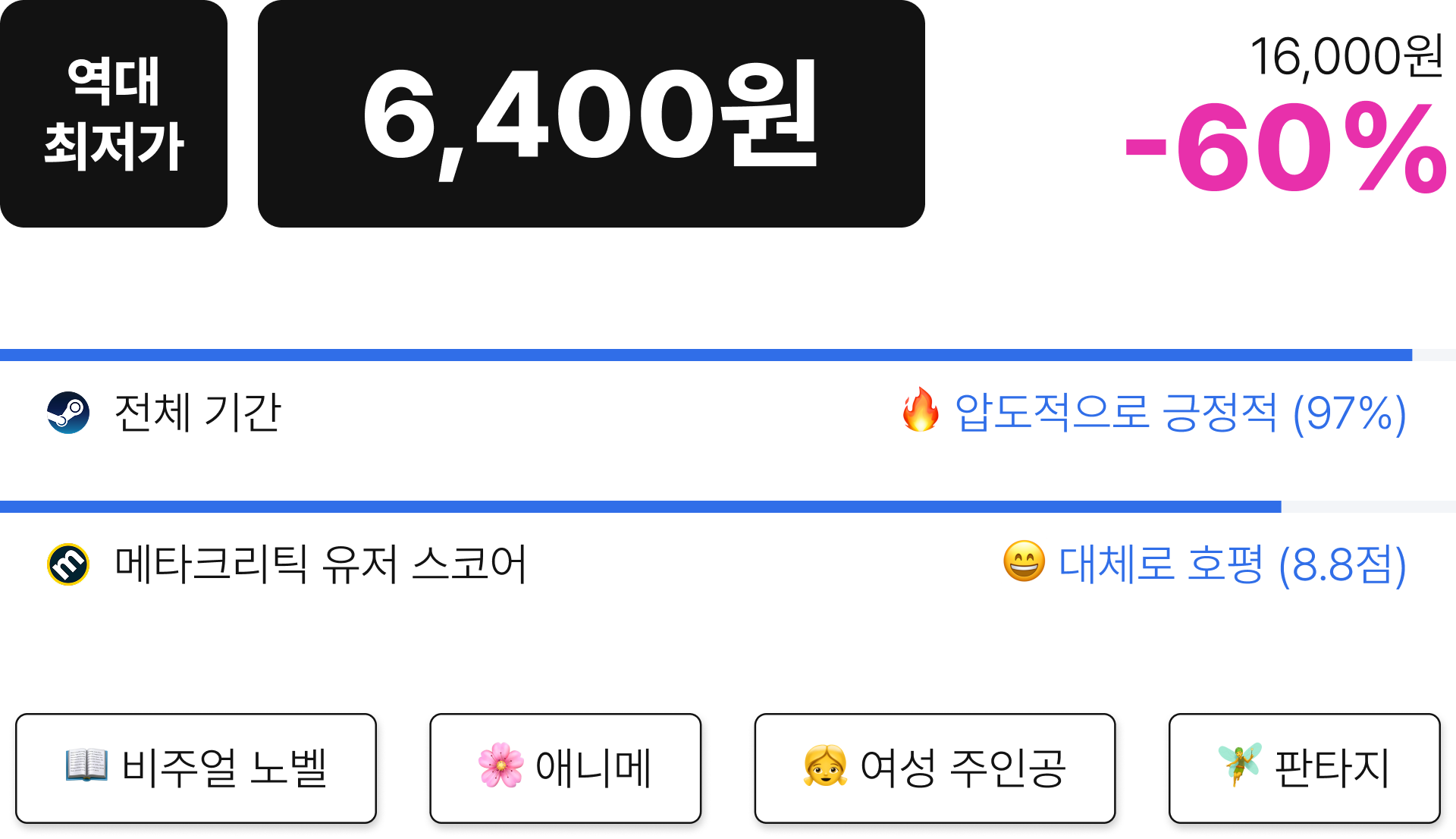Open the 여성 주인공 tag
Screen dimensions: 1456x839
click(x=935, y=768)
